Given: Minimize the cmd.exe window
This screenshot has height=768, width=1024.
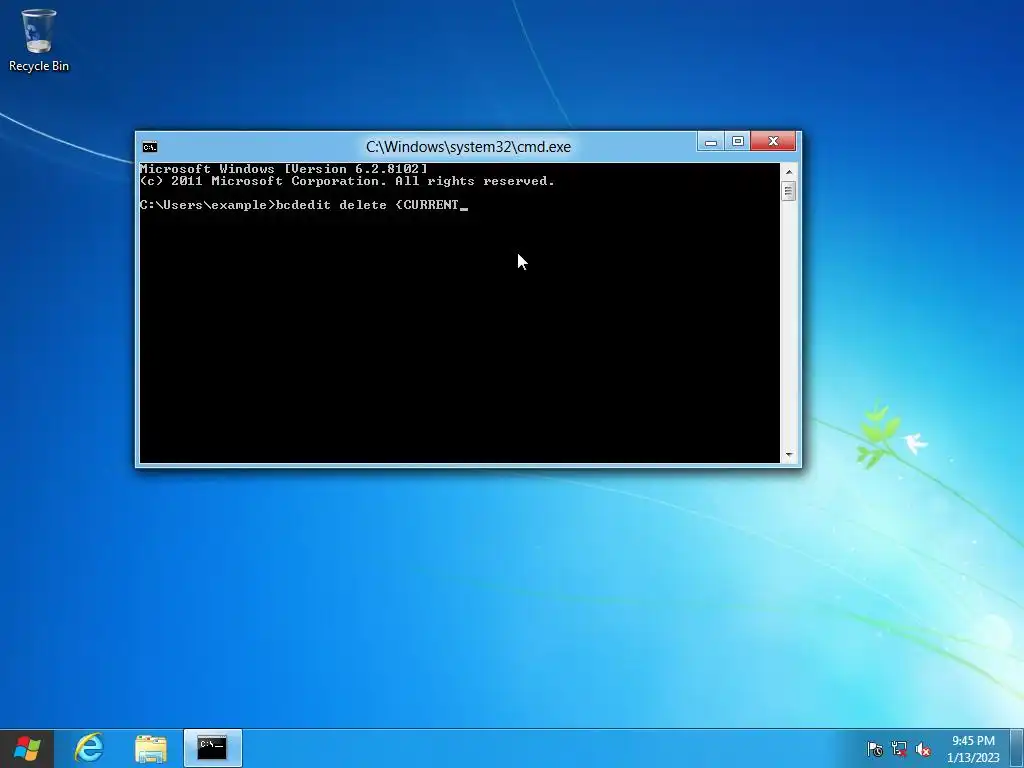Looking at the screenshot, I should [711, 142].
